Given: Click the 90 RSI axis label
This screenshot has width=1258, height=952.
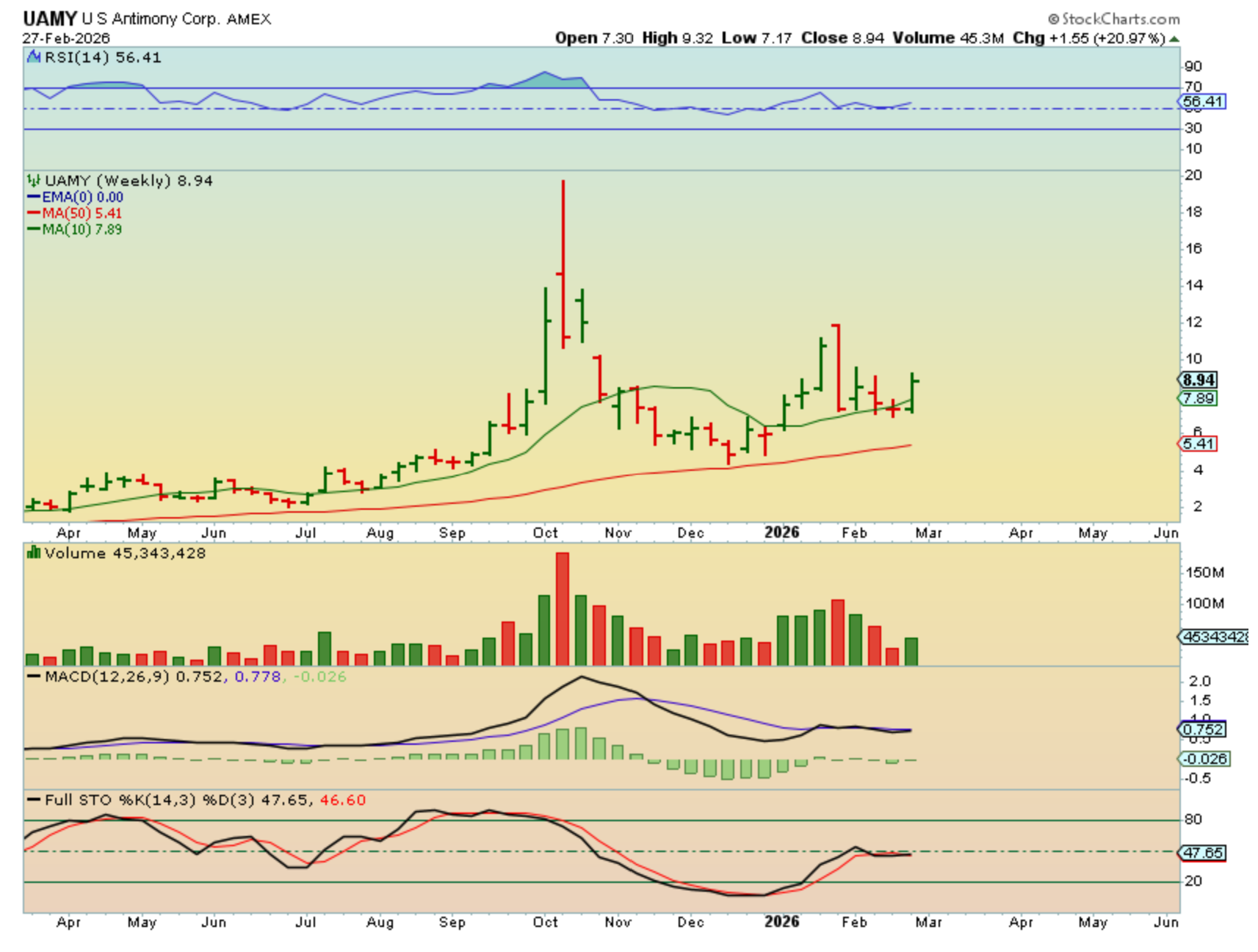Looking at the screenshot, I should pyautogui.click(x=1193, y=66).
